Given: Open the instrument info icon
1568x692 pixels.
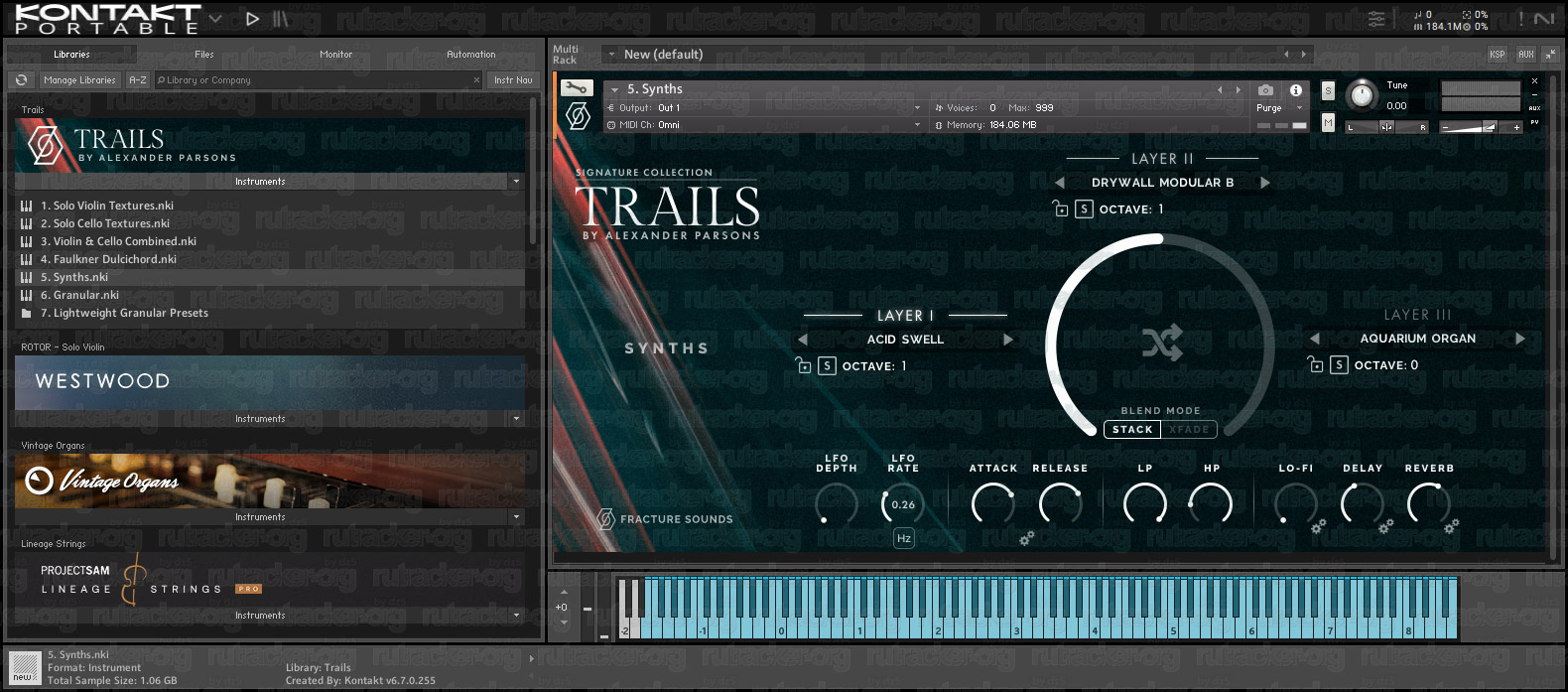Looking at the screenshot, I should point(1295,89).
